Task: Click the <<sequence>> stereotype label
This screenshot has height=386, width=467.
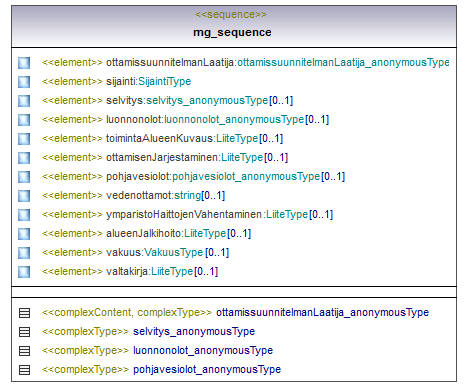Action: [x=231, y=15]
